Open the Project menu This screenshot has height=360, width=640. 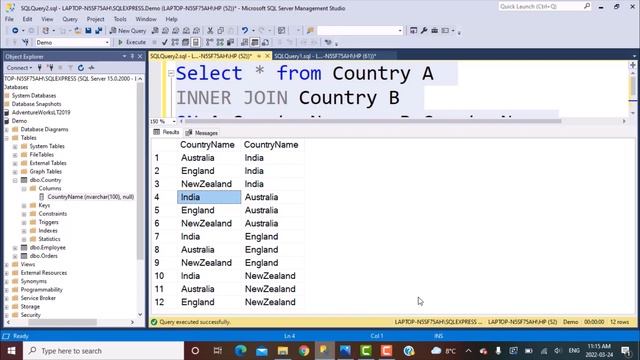96,19
